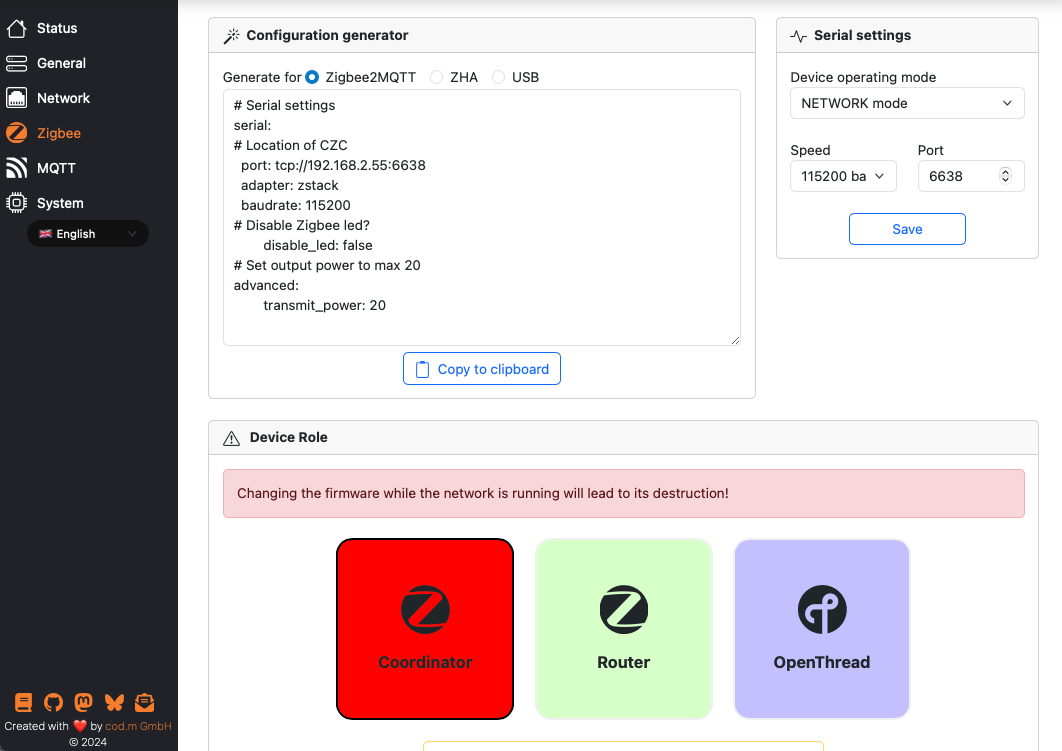This screenshot has width=1062, height=751.
Task: Open the GitHub icon link
Action: coord(54,703)
